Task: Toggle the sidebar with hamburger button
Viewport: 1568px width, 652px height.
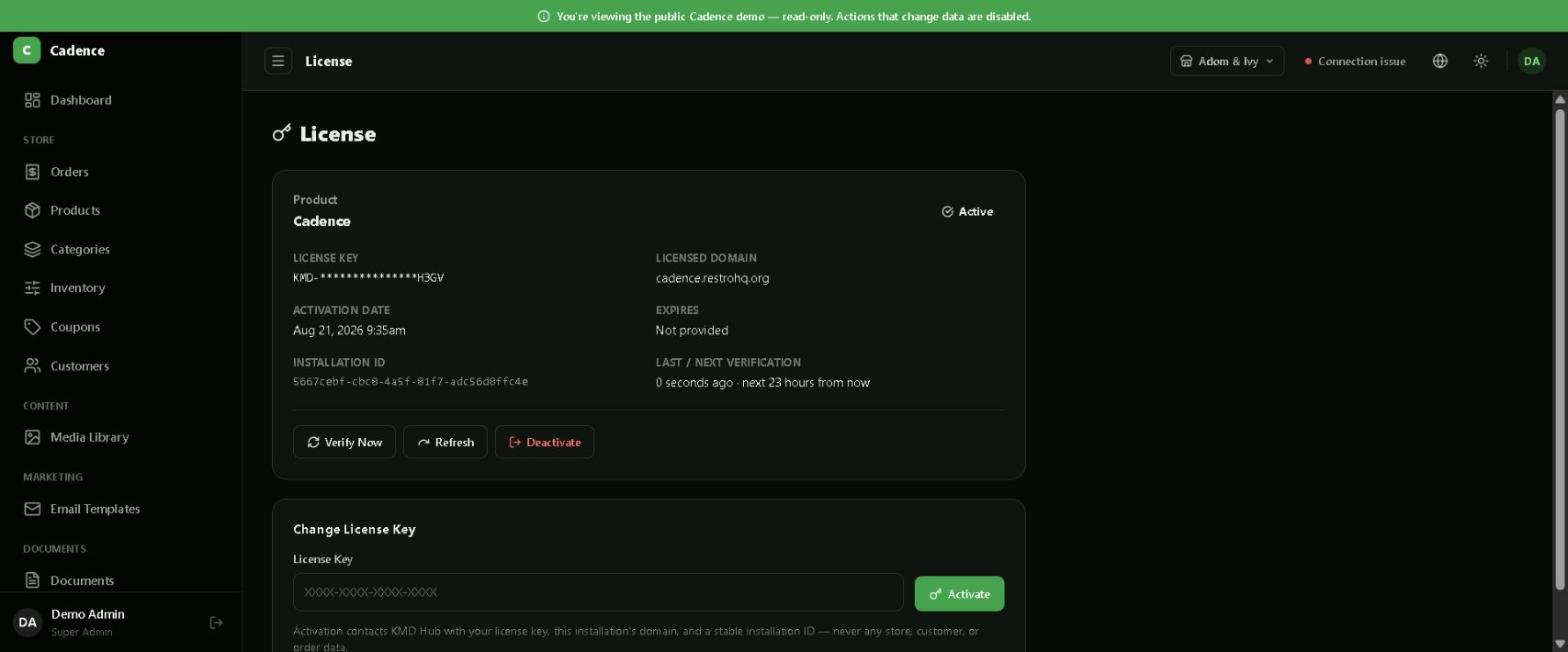Action: point(278,61)
